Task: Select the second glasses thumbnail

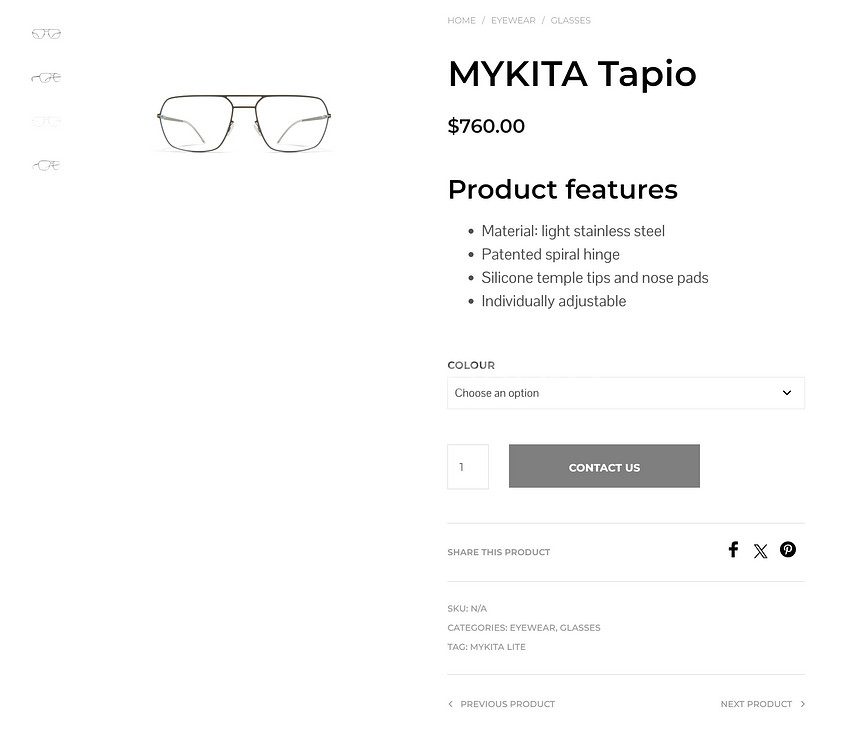Action: point(46,78)
